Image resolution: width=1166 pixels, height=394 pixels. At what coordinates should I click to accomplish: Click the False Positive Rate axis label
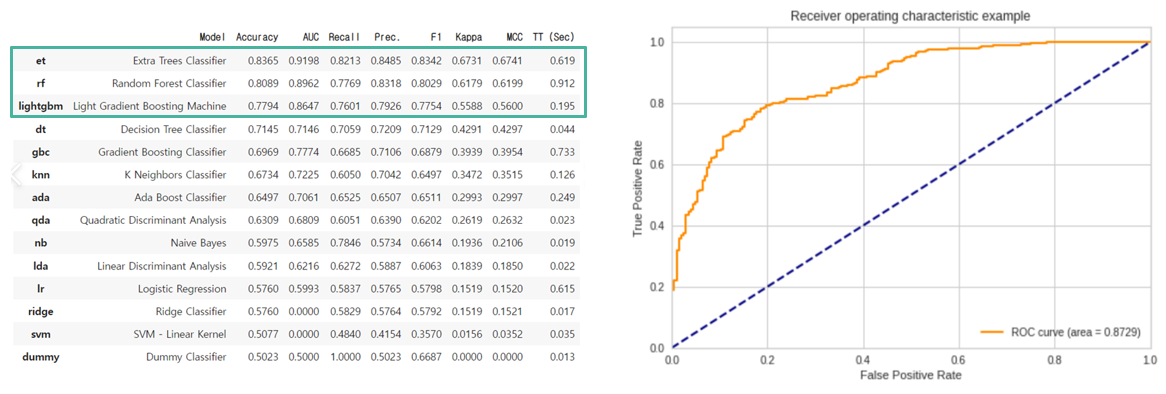click(x=910, y=375)
